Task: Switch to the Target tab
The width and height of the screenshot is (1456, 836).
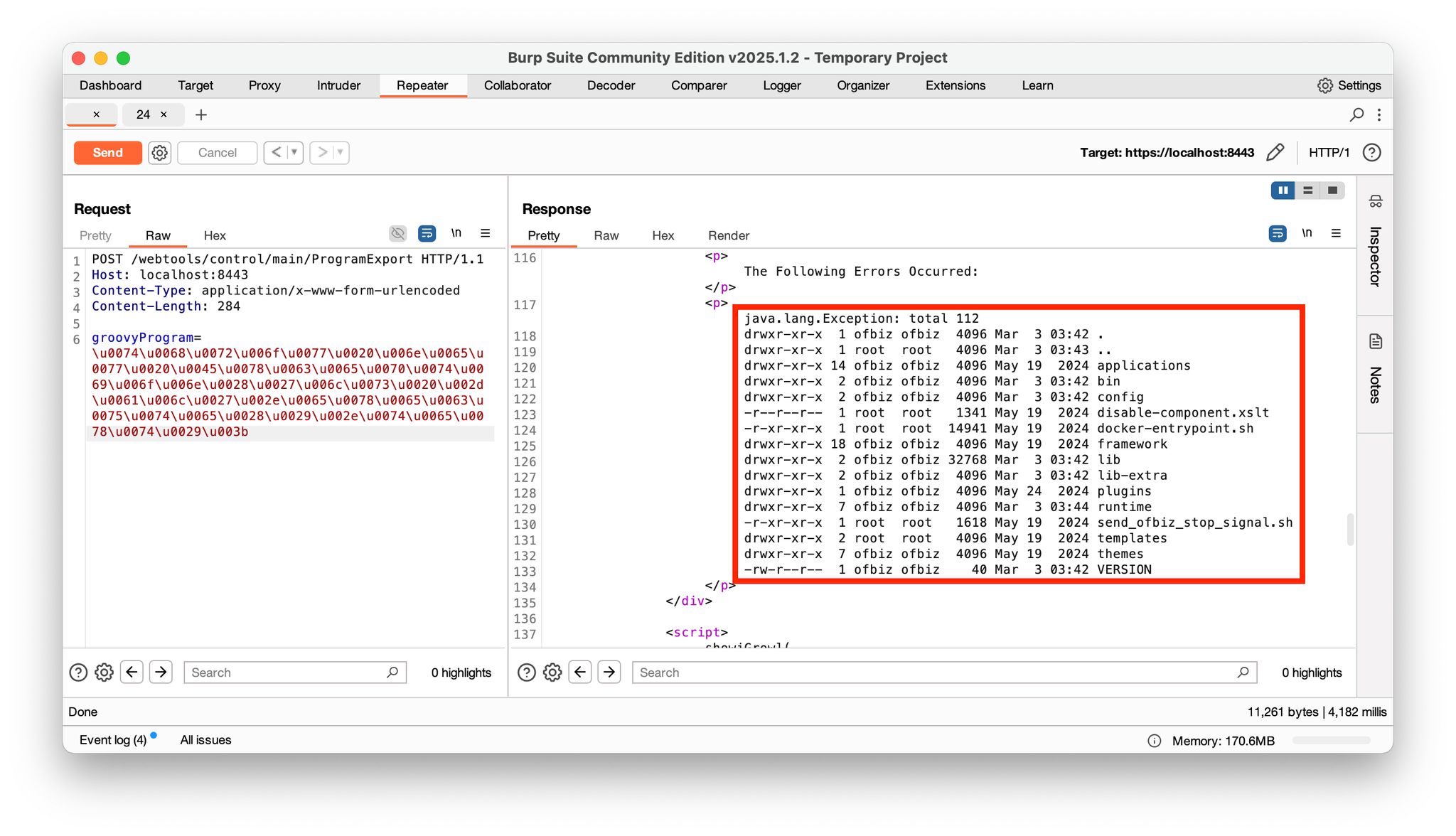Action: tap(196, 85)
